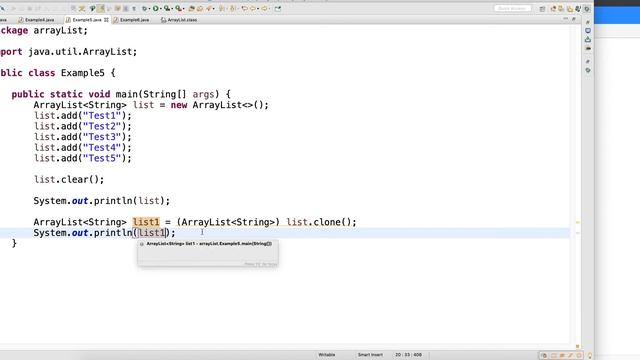Click 'Writable' in the status bar
The image size is (640, 360).
point(327,355)
